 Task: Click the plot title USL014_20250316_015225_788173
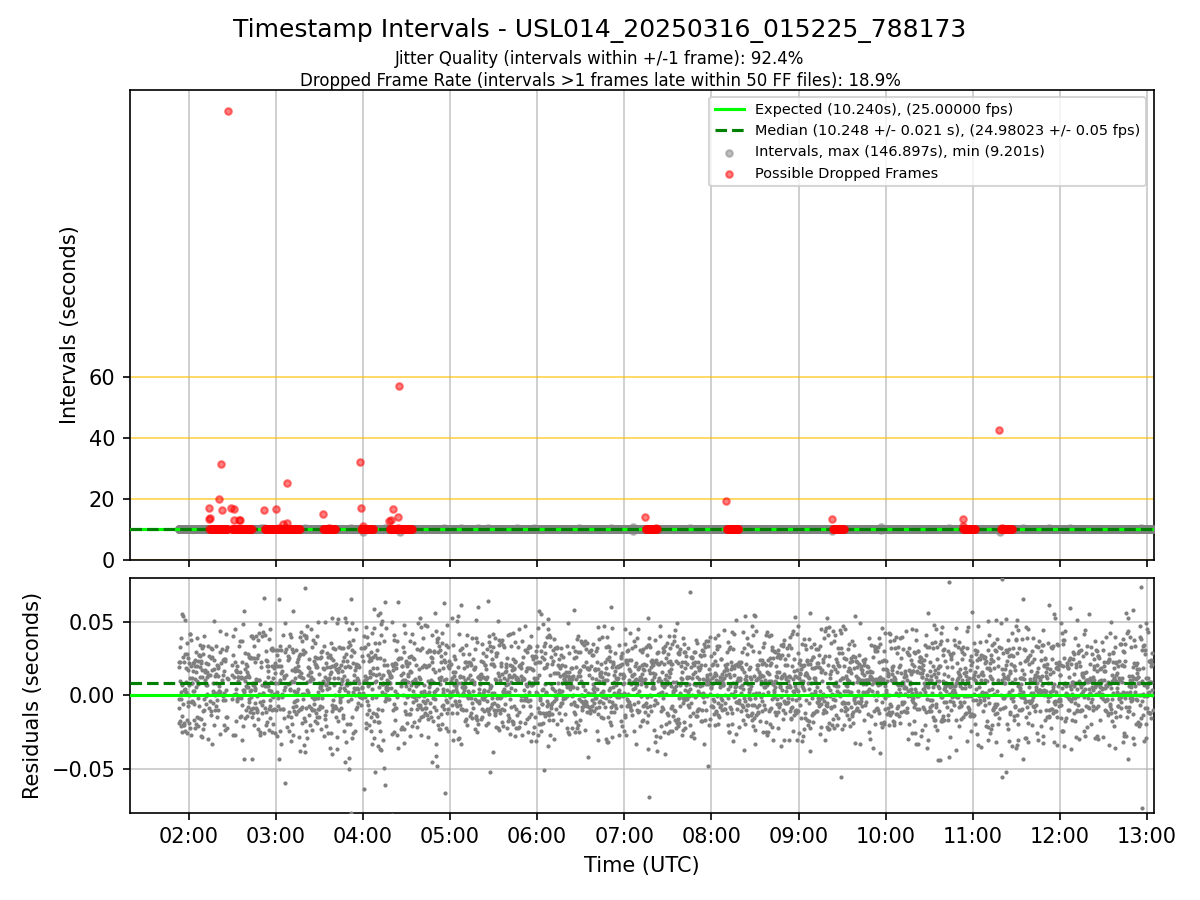[599, 29]
